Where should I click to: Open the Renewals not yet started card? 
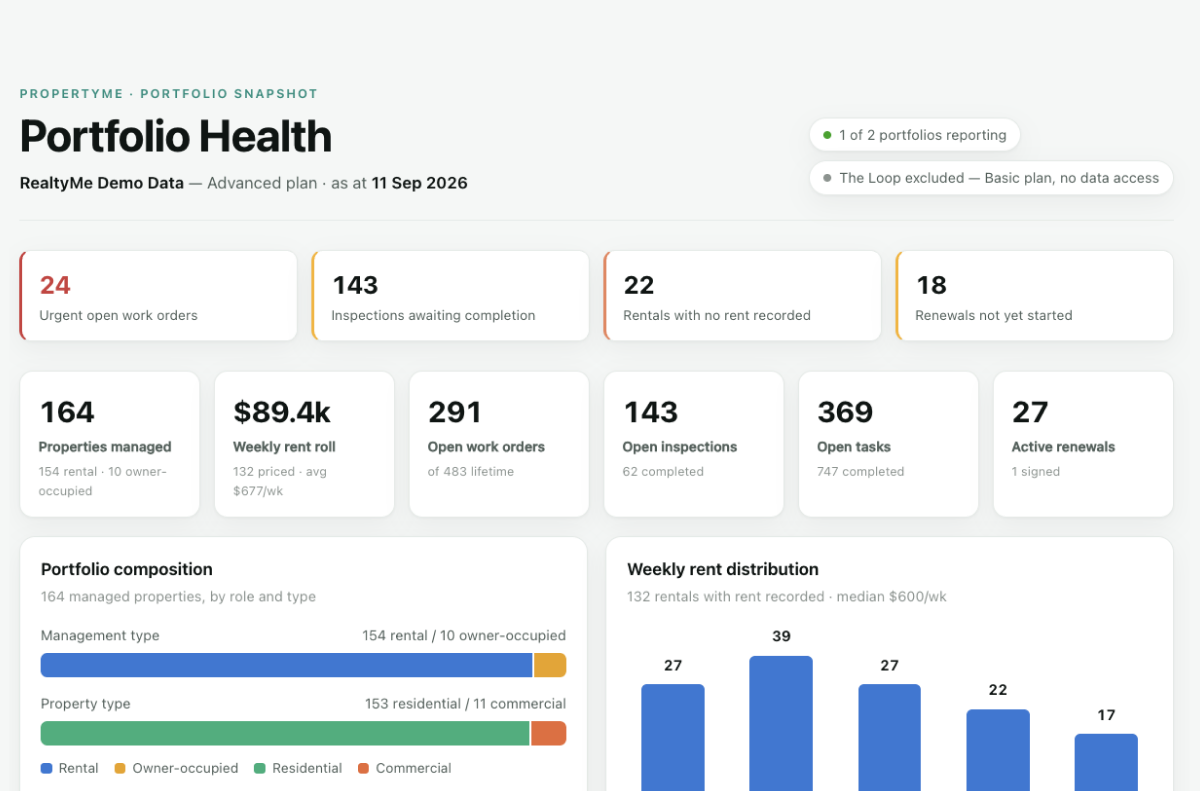[x=1035, y=296]
